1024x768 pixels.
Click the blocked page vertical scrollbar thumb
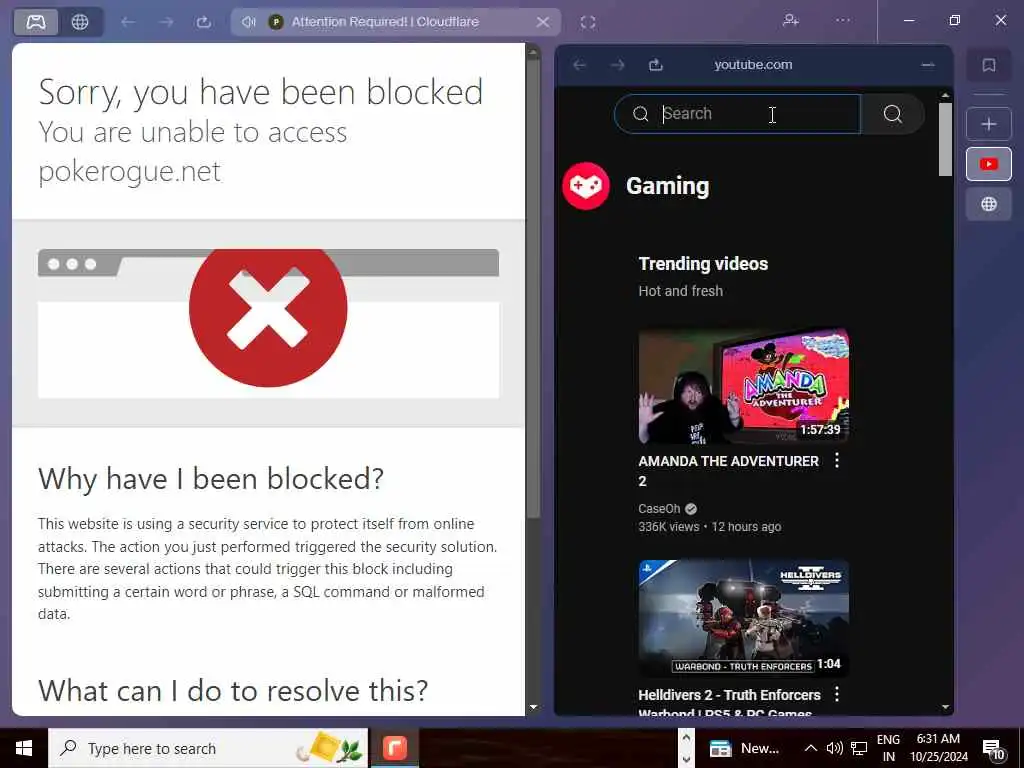point(533,287)
